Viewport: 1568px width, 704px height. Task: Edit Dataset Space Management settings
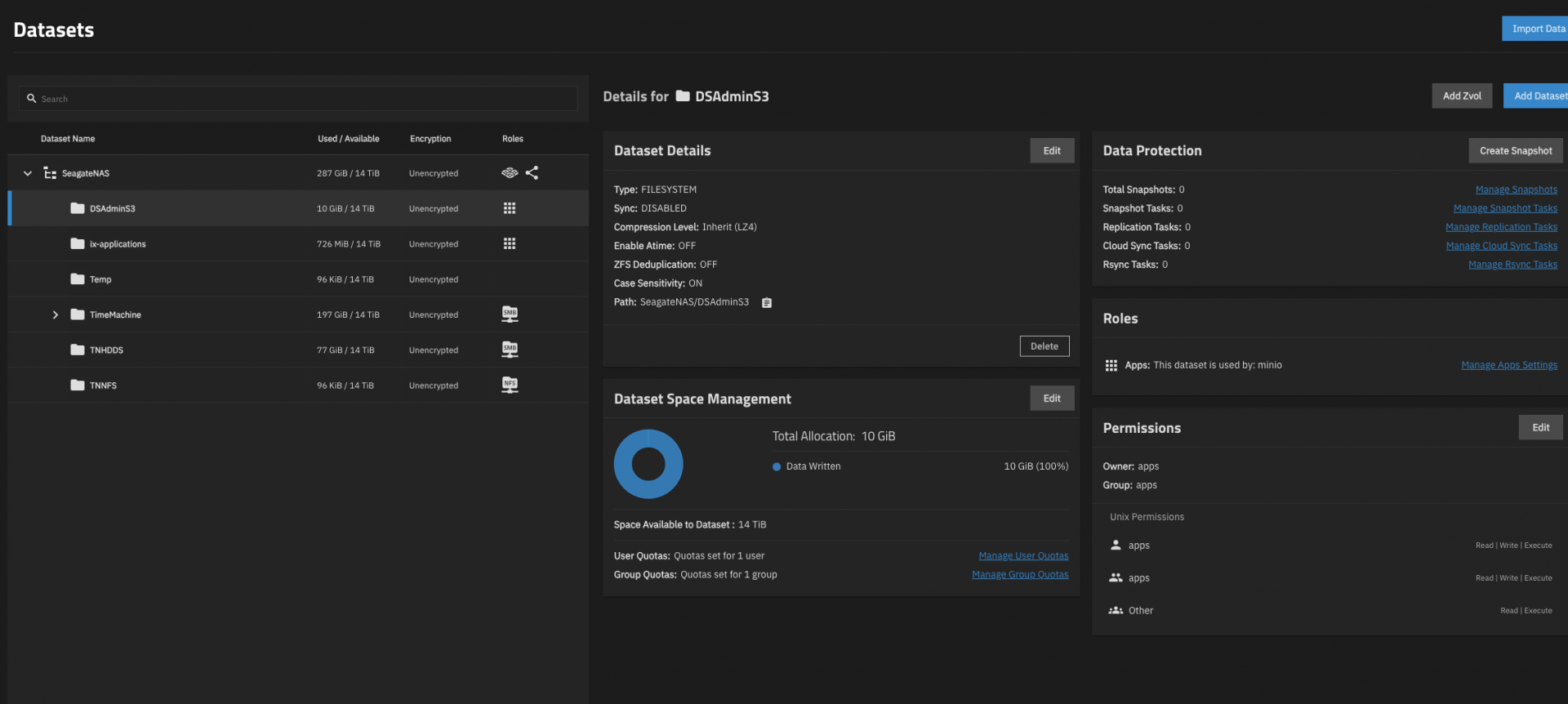tap(1052, 399)
